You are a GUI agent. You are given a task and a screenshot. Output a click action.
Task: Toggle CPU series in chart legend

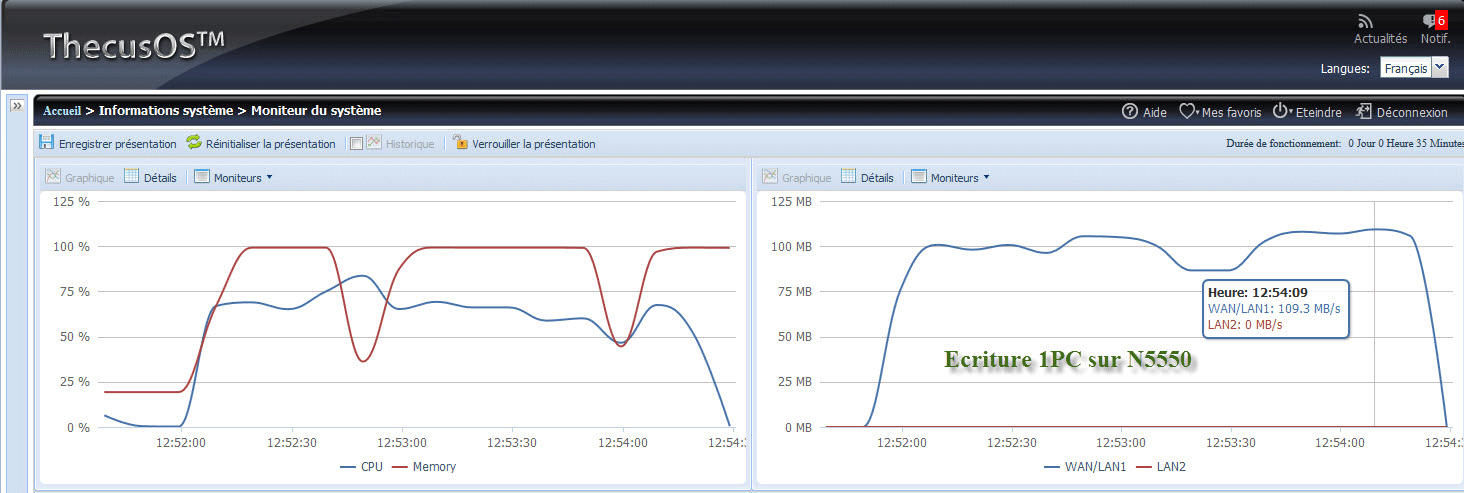point(362,466)
